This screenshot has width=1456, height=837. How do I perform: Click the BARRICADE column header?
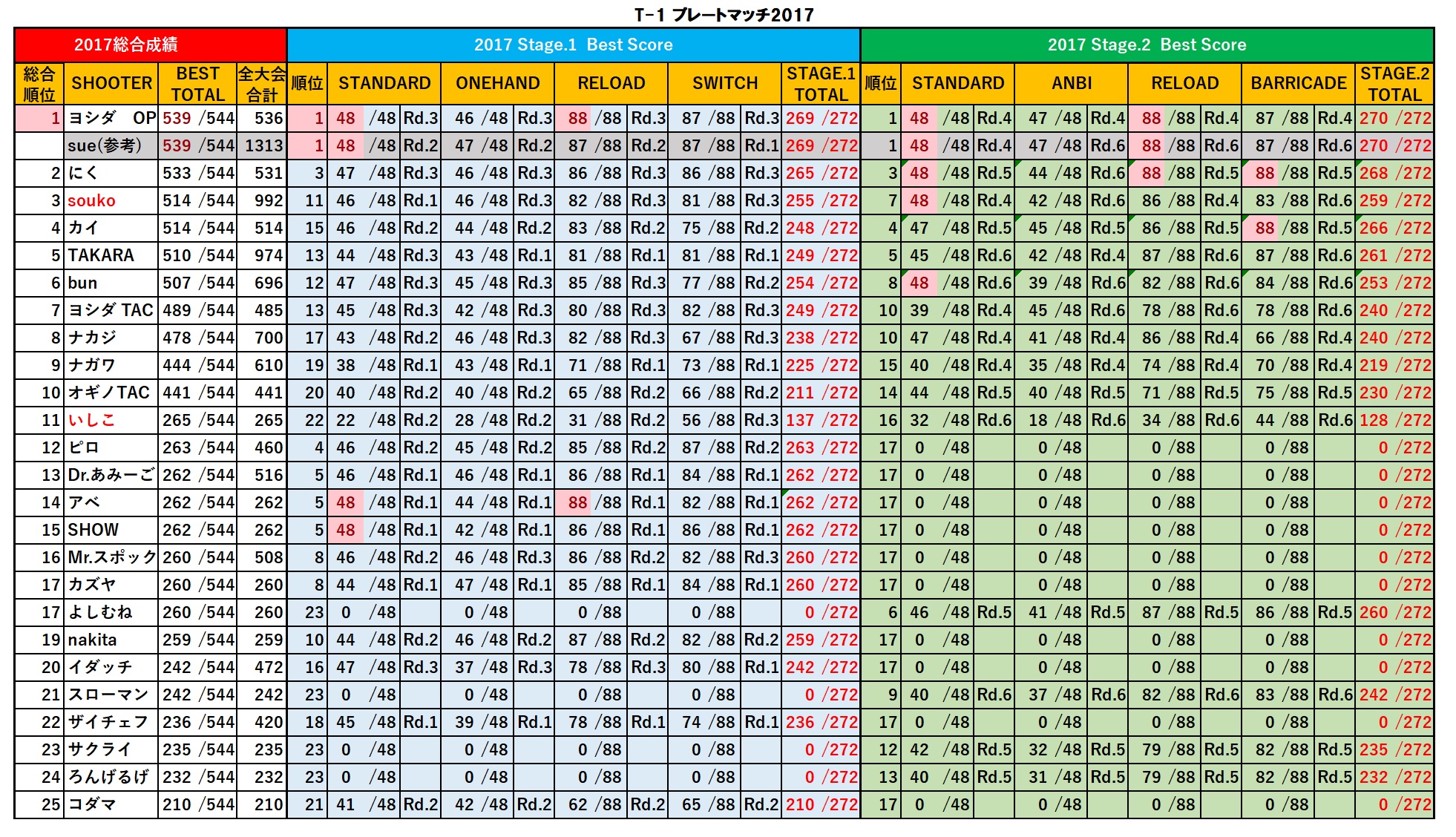pos(1299,83)
